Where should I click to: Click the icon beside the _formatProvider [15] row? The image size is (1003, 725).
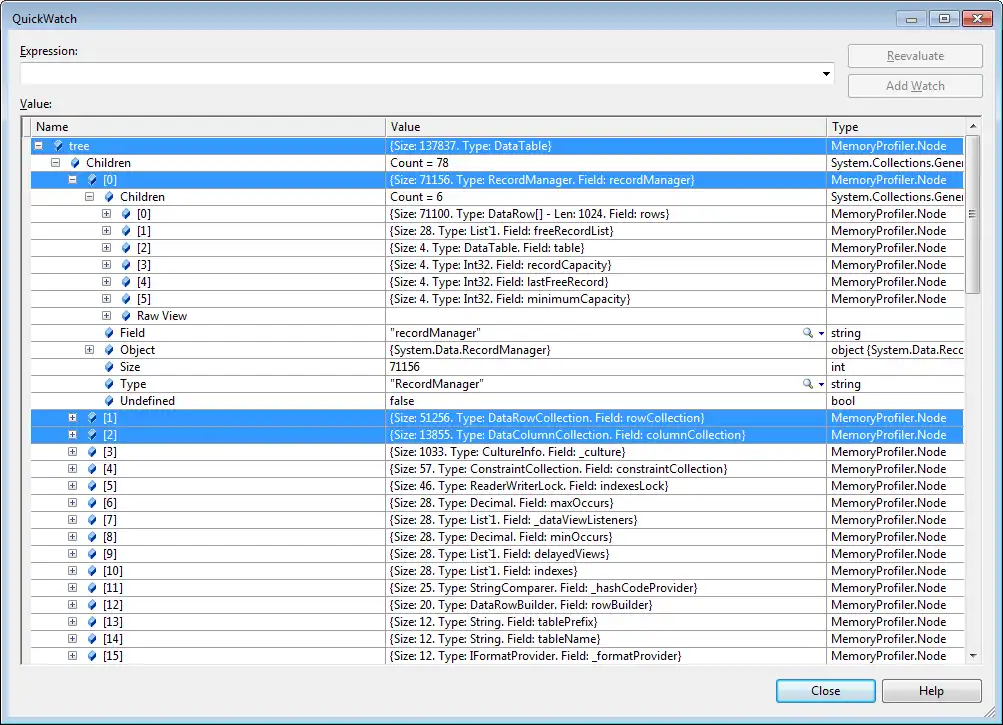(x=92, y=655)
